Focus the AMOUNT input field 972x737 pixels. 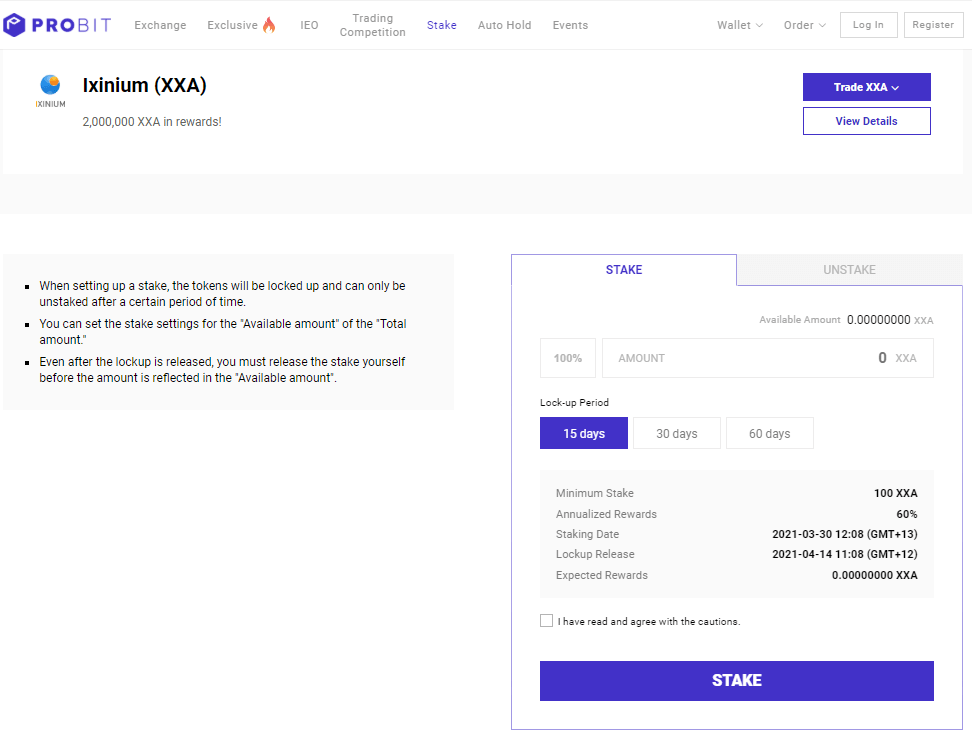[767, 358]
